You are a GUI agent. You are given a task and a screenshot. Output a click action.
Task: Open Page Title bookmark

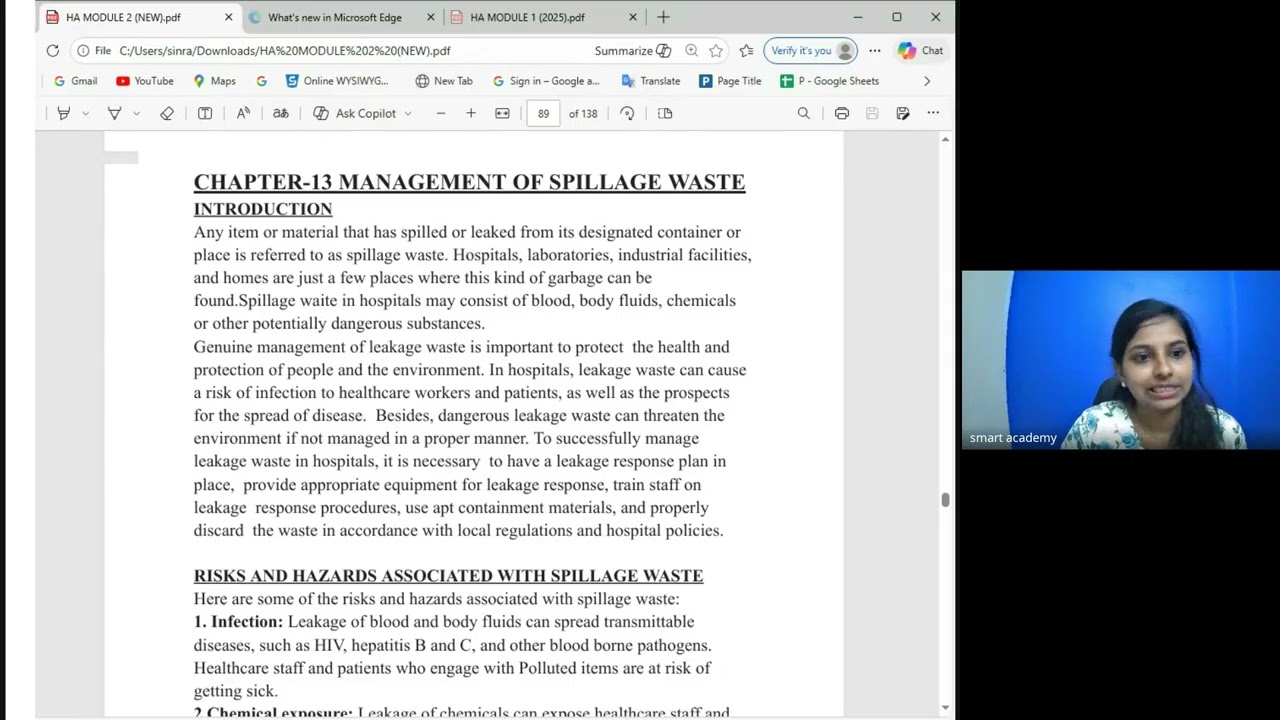point(730,81)
